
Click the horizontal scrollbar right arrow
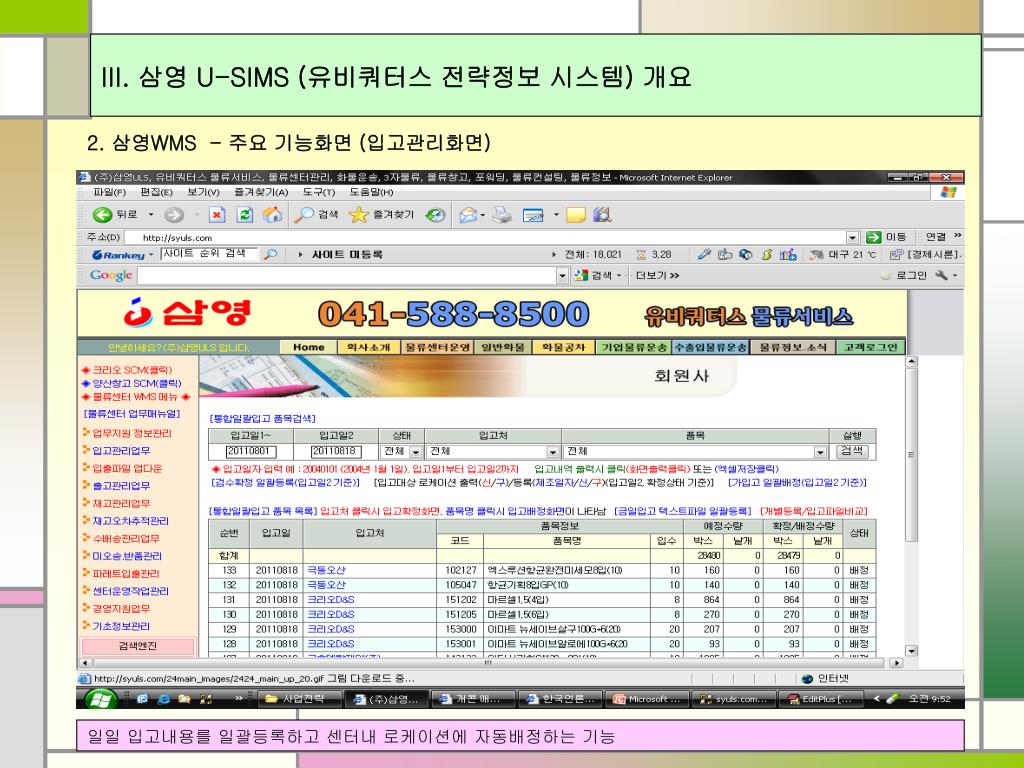[896, 663]
